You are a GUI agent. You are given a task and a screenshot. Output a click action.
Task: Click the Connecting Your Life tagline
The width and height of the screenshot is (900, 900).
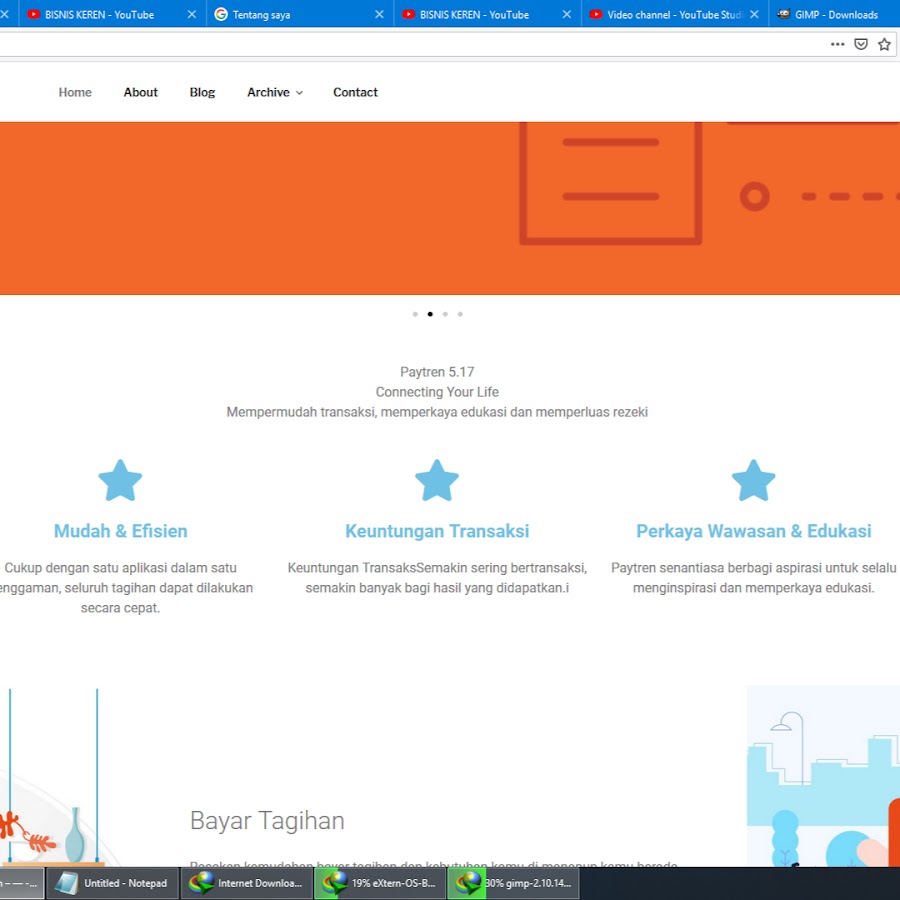click(437, 392)
